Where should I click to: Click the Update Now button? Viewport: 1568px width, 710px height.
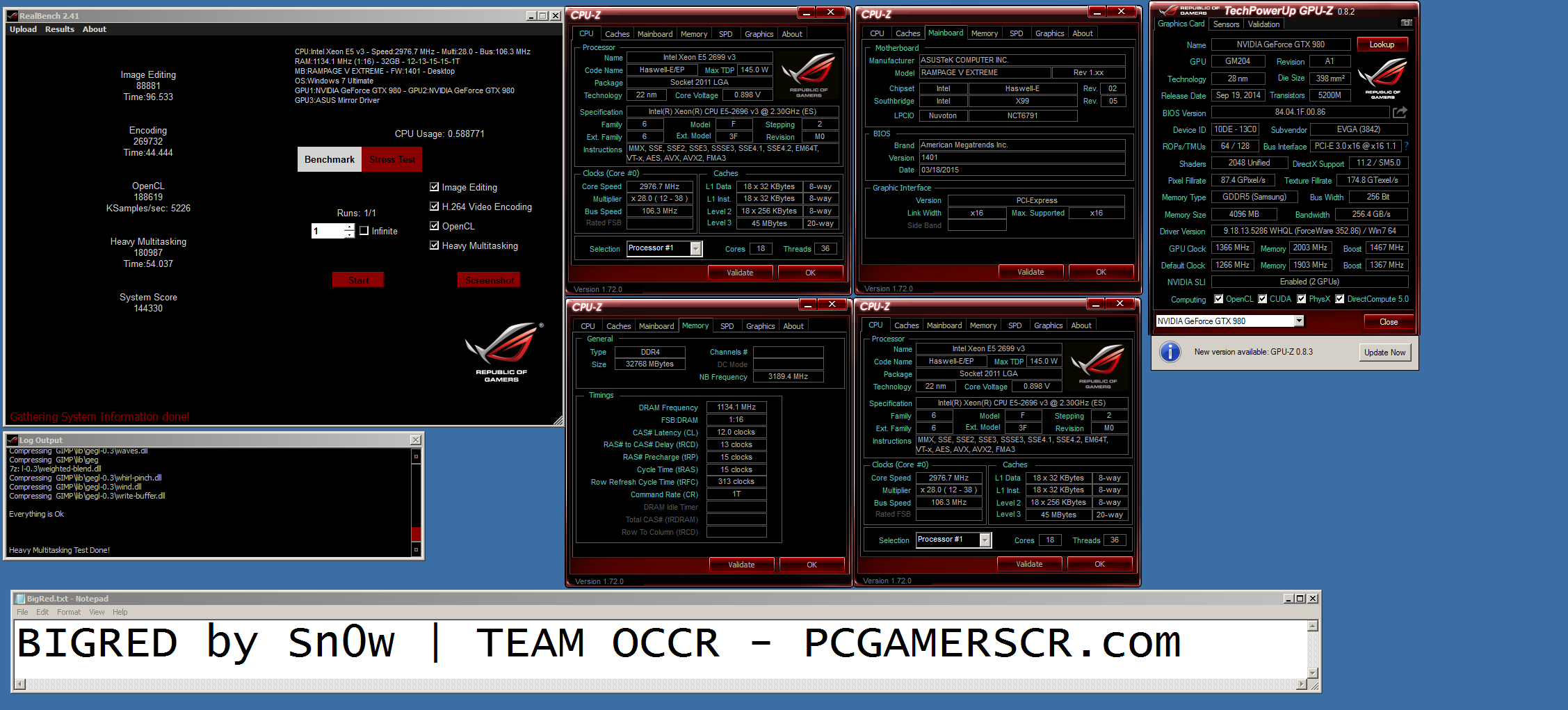pos(1384,353)
